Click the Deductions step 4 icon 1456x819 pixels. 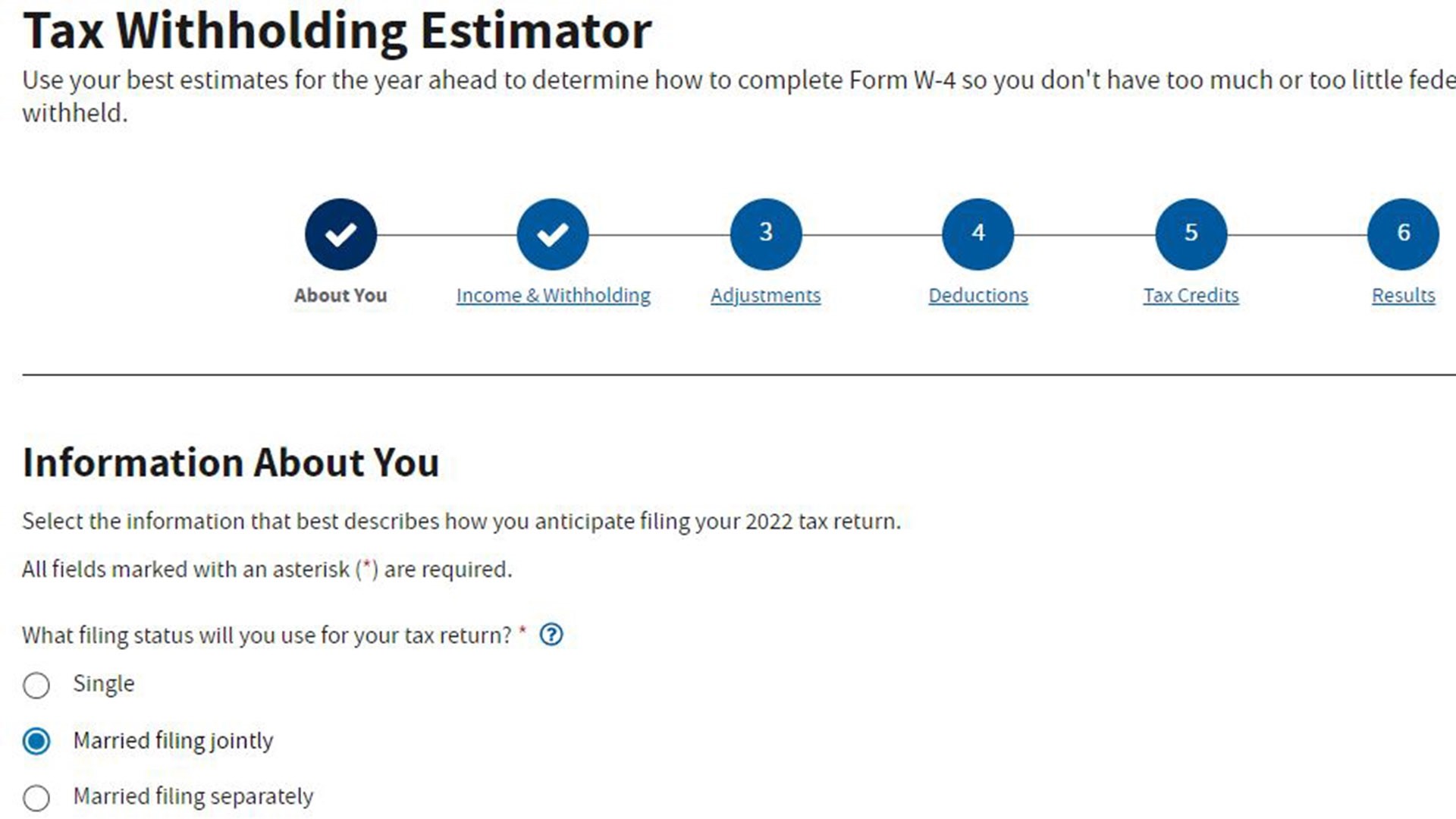tap(978, 232)
